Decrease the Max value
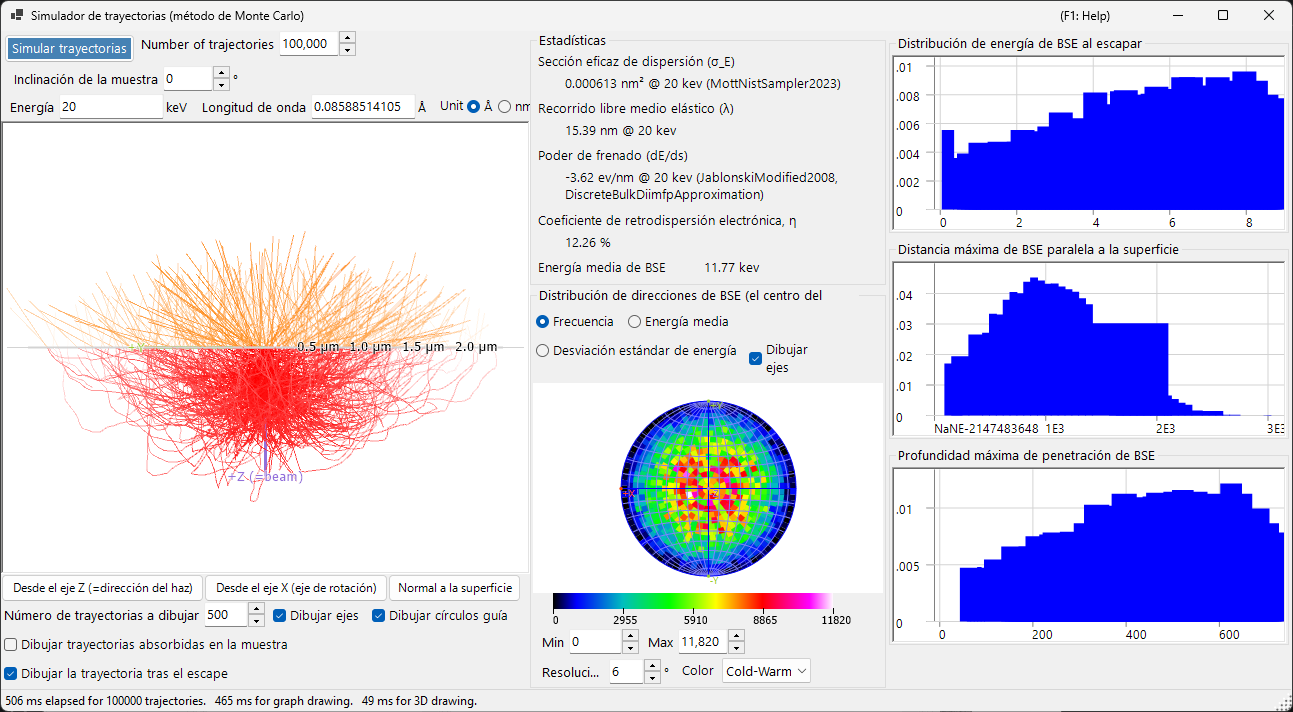Image resolution: width=1293 pixels, height=712 pixels. 737,648
